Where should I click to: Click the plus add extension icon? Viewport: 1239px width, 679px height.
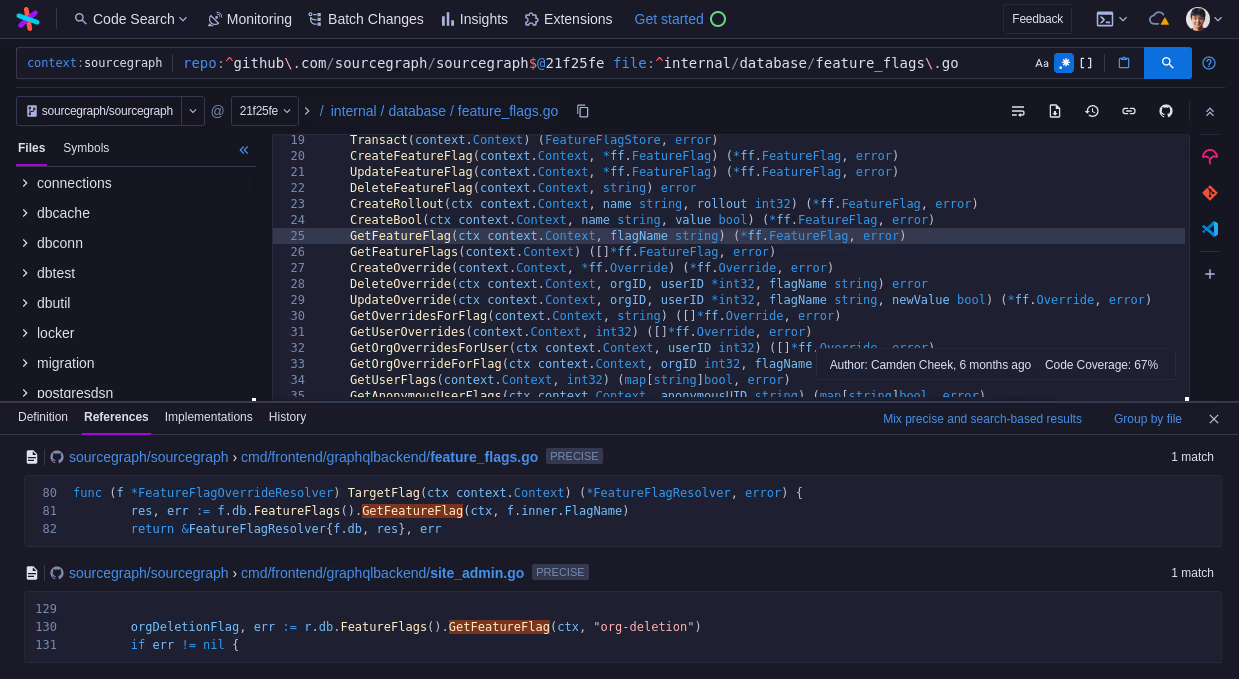(1210, 274)
